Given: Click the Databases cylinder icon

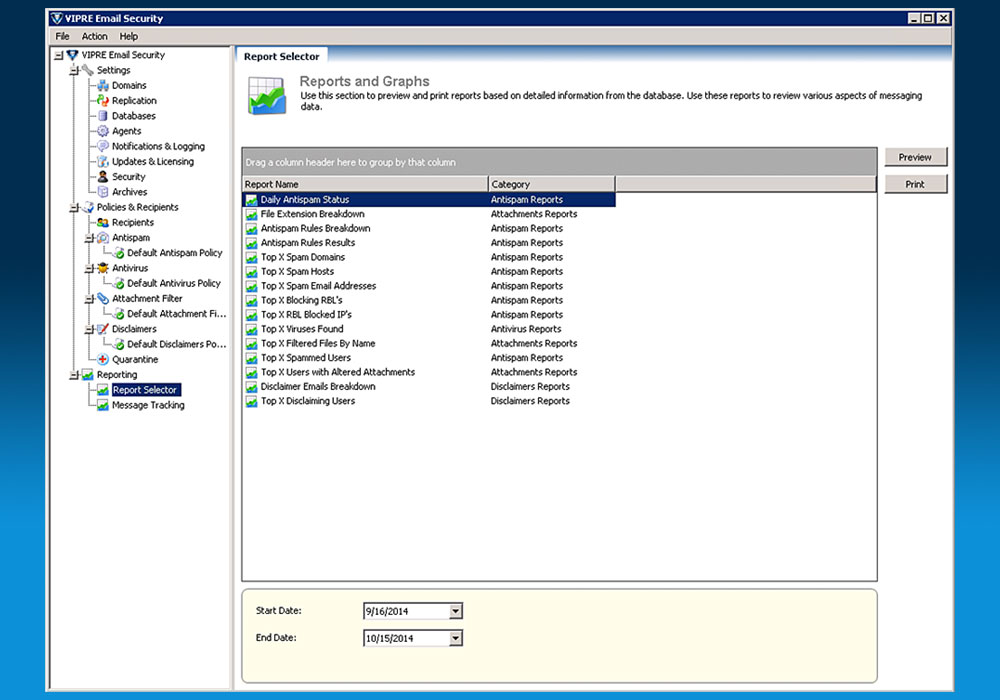Looking at the screenshot, I should [103, 115].
